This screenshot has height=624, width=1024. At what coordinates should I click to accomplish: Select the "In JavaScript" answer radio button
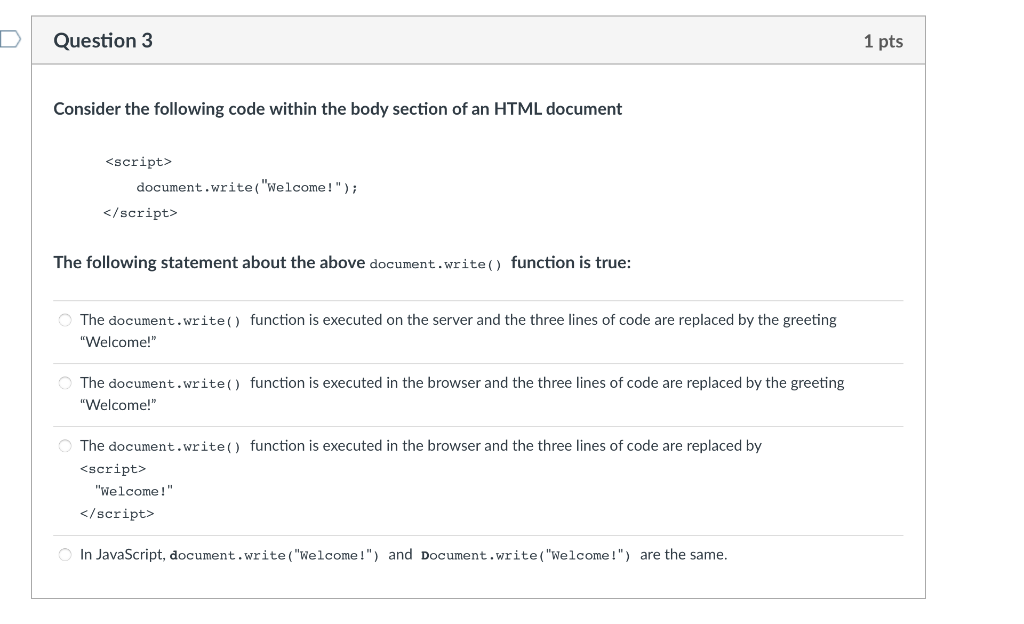click(65, 555)
